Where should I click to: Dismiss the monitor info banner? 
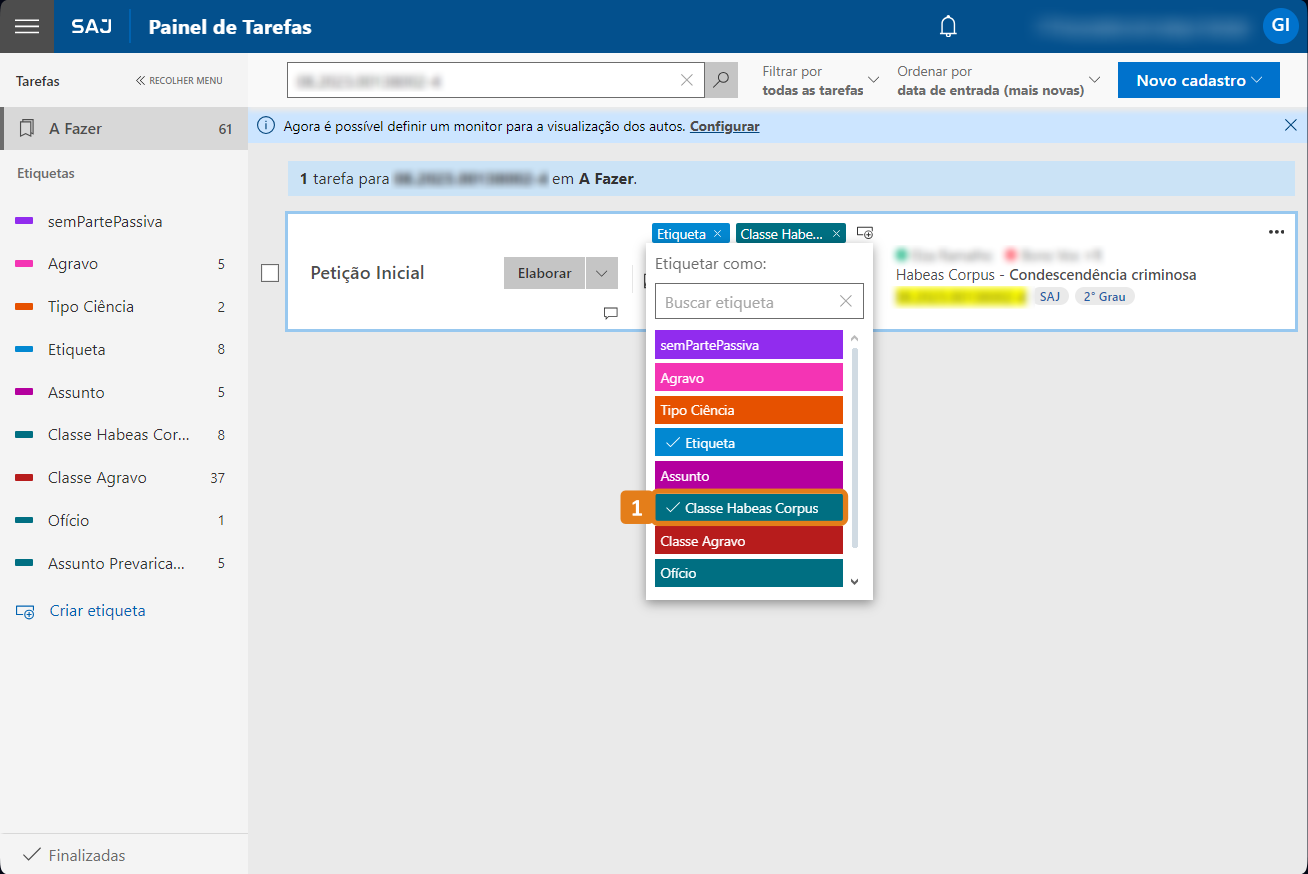(x=1290, y=126)
